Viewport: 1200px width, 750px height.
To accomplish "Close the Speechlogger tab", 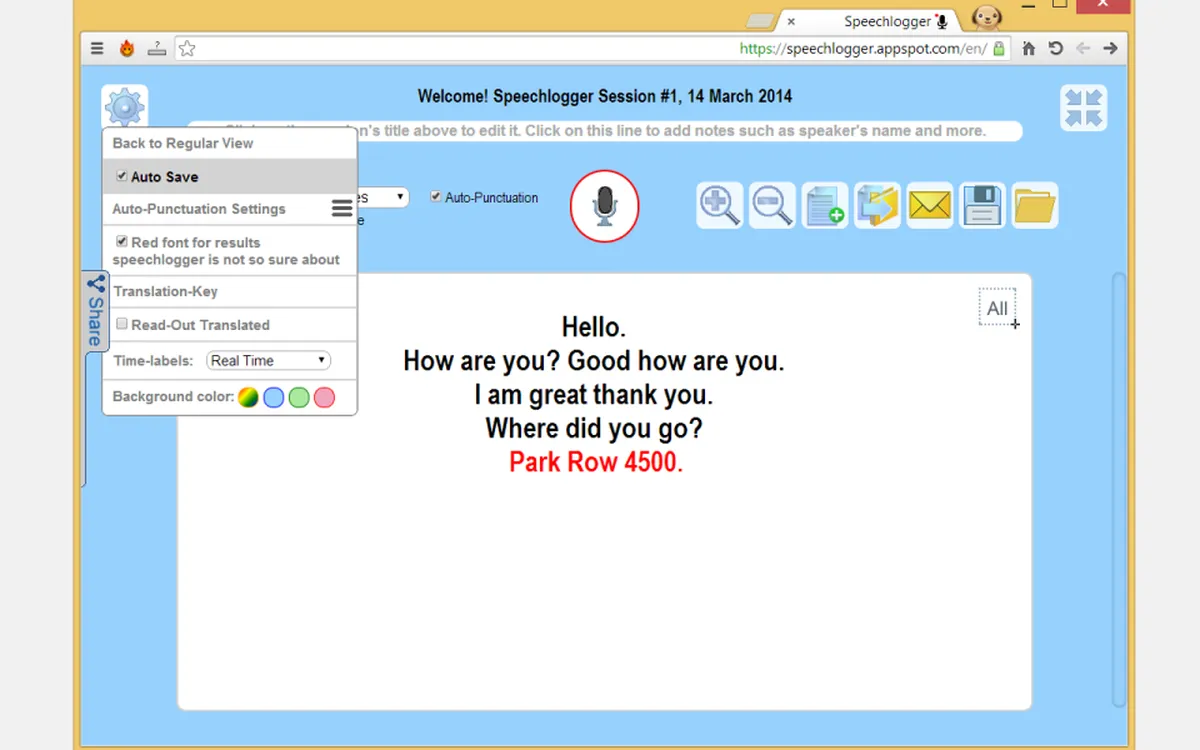I will tap(791, 21).
